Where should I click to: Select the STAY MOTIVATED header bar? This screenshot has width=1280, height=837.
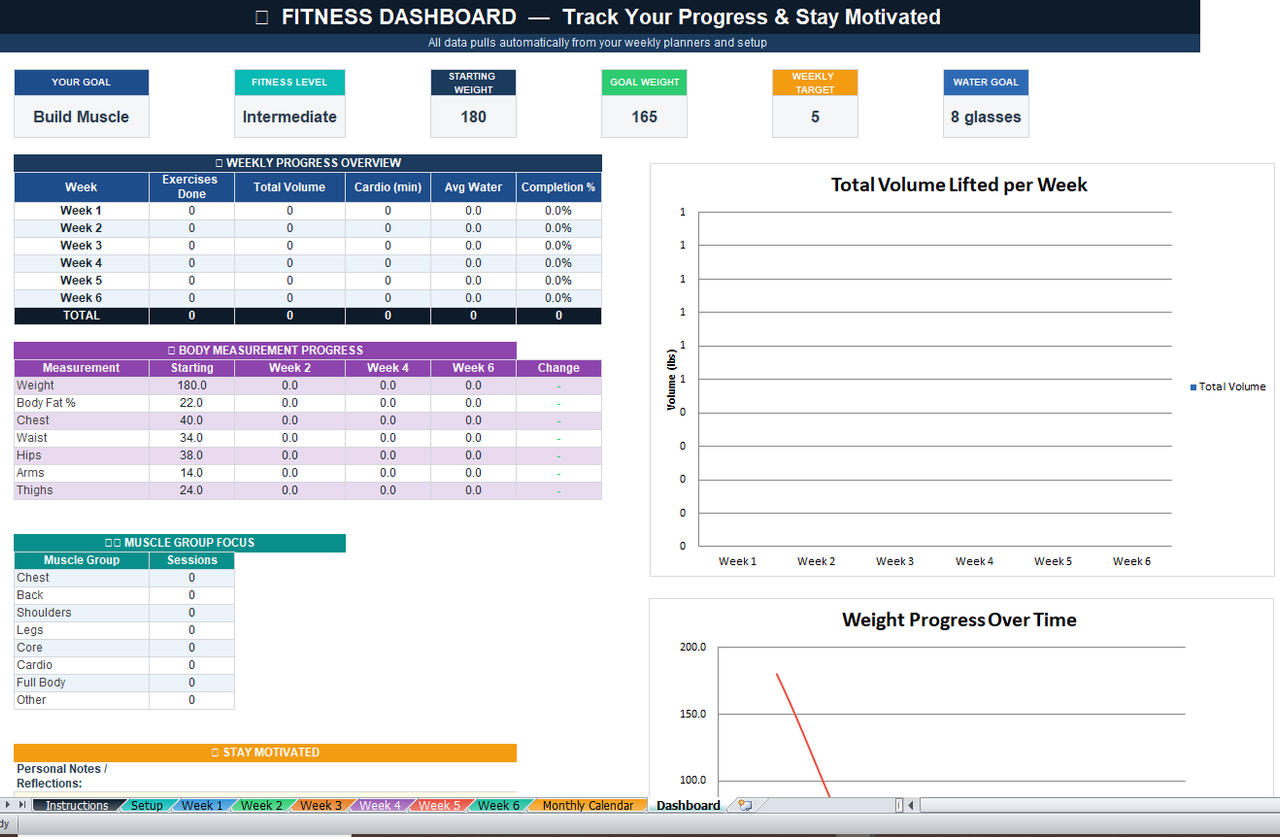(x=265, y=753)
